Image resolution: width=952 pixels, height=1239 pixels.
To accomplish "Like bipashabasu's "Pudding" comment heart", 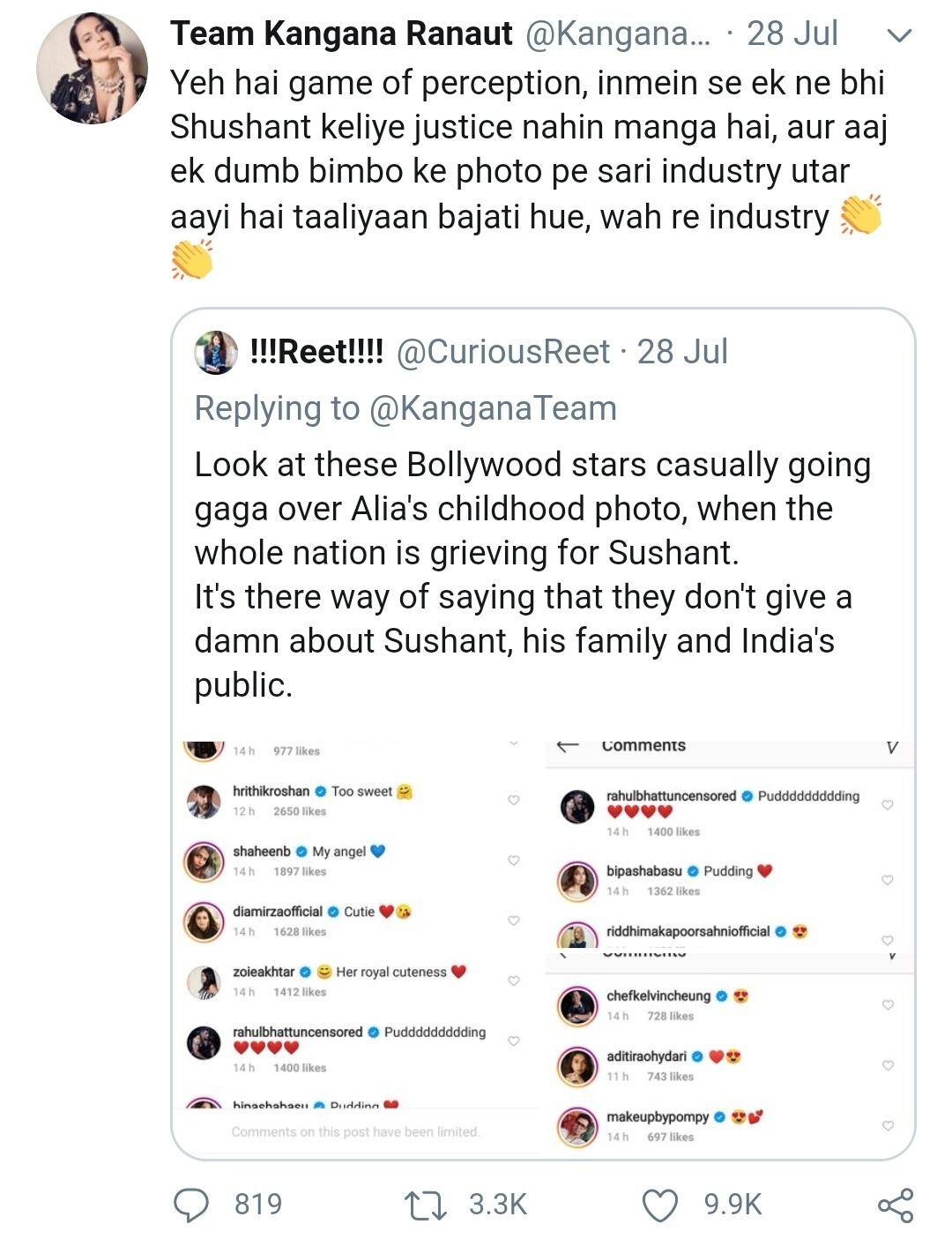I will point(888,879).
